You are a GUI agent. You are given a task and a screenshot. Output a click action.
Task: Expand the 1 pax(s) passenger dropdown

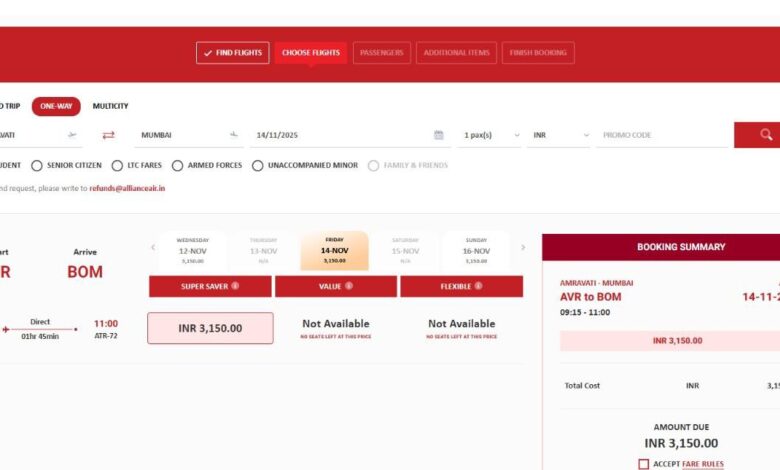tap(491, 135)
